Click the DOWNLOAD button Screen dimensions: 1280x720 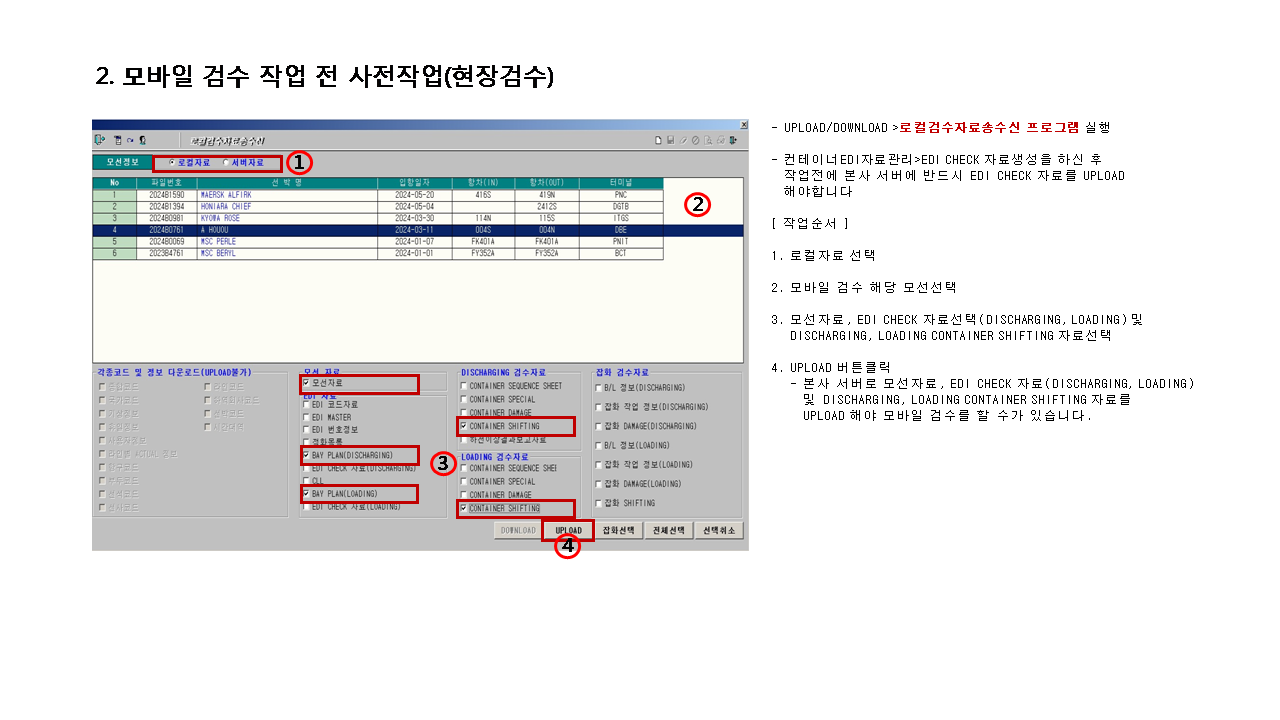(x=519, y=530)
